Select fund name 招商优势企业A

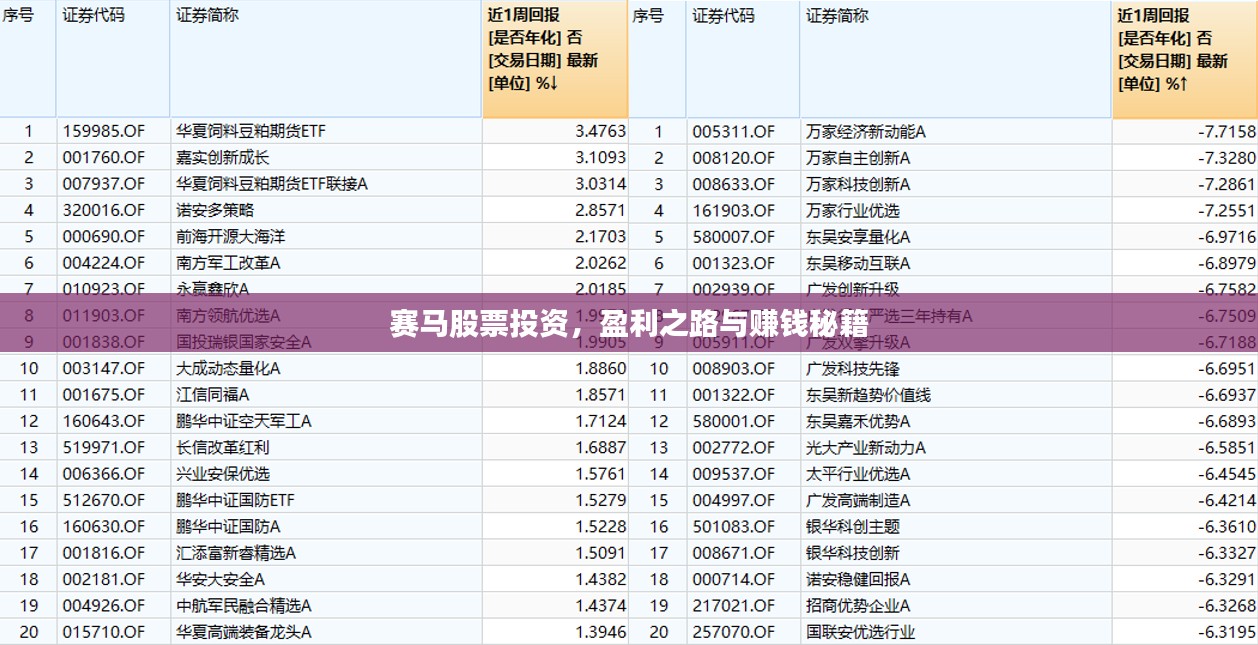point(858,606)
